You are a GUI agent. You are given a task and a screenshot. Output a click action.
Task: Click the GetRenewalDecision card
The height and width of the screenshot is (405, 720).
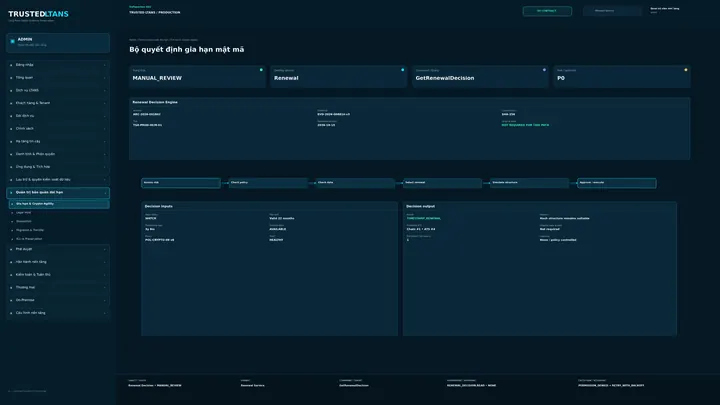tap(480, 76)
